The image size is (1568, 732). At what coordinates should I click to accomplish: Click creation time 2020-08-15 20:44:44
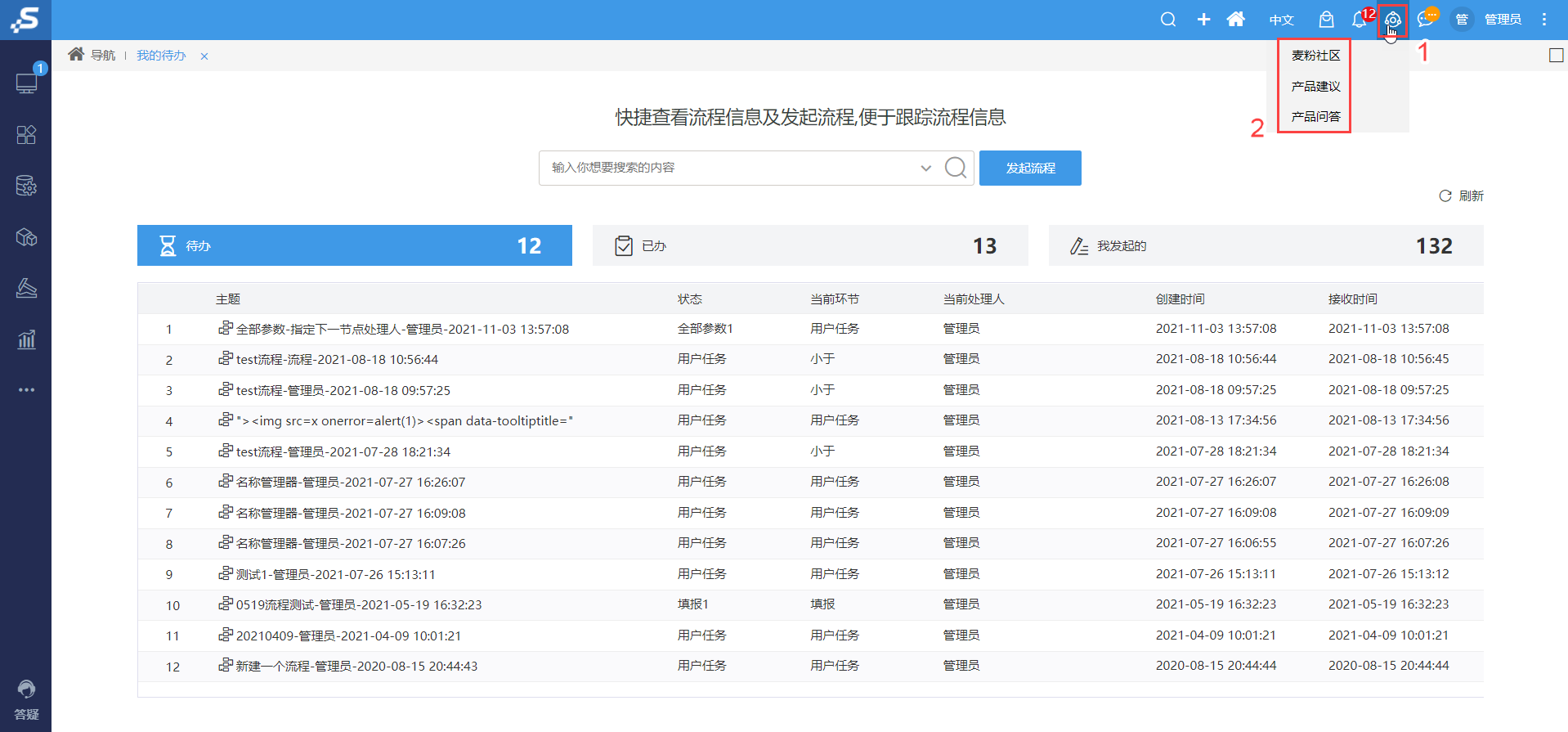[1216, 666]
